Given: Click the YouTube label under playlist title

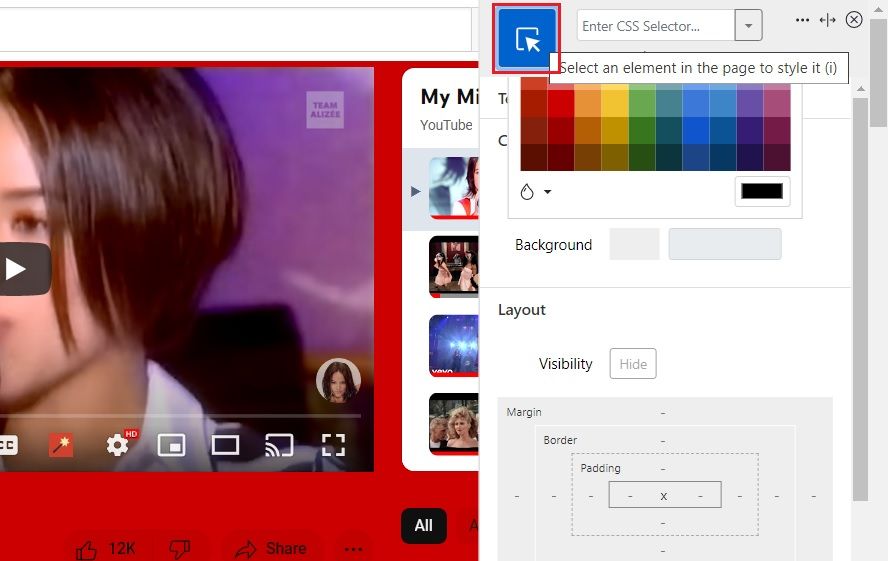Looking at the screenshot, I should (446, 125).
